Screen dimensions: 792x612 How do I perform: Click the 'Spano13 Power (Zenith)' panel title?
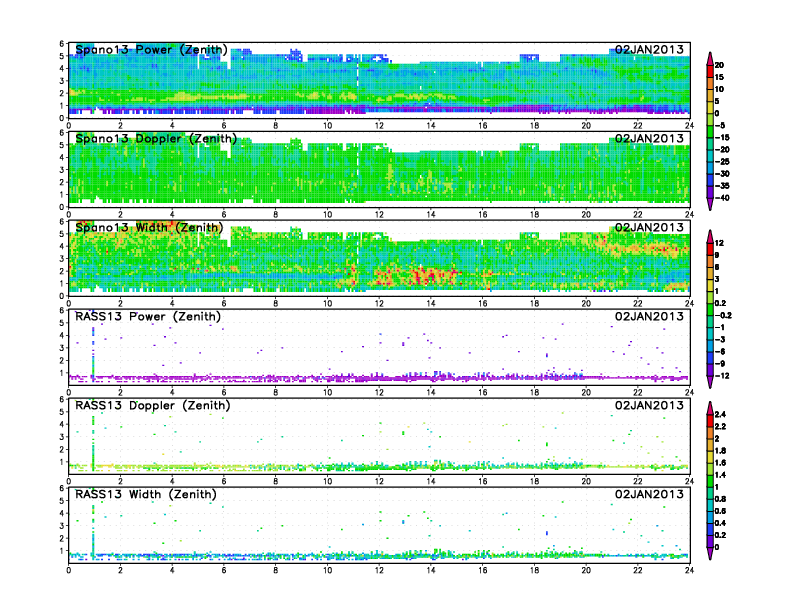(x=152, y=50)
